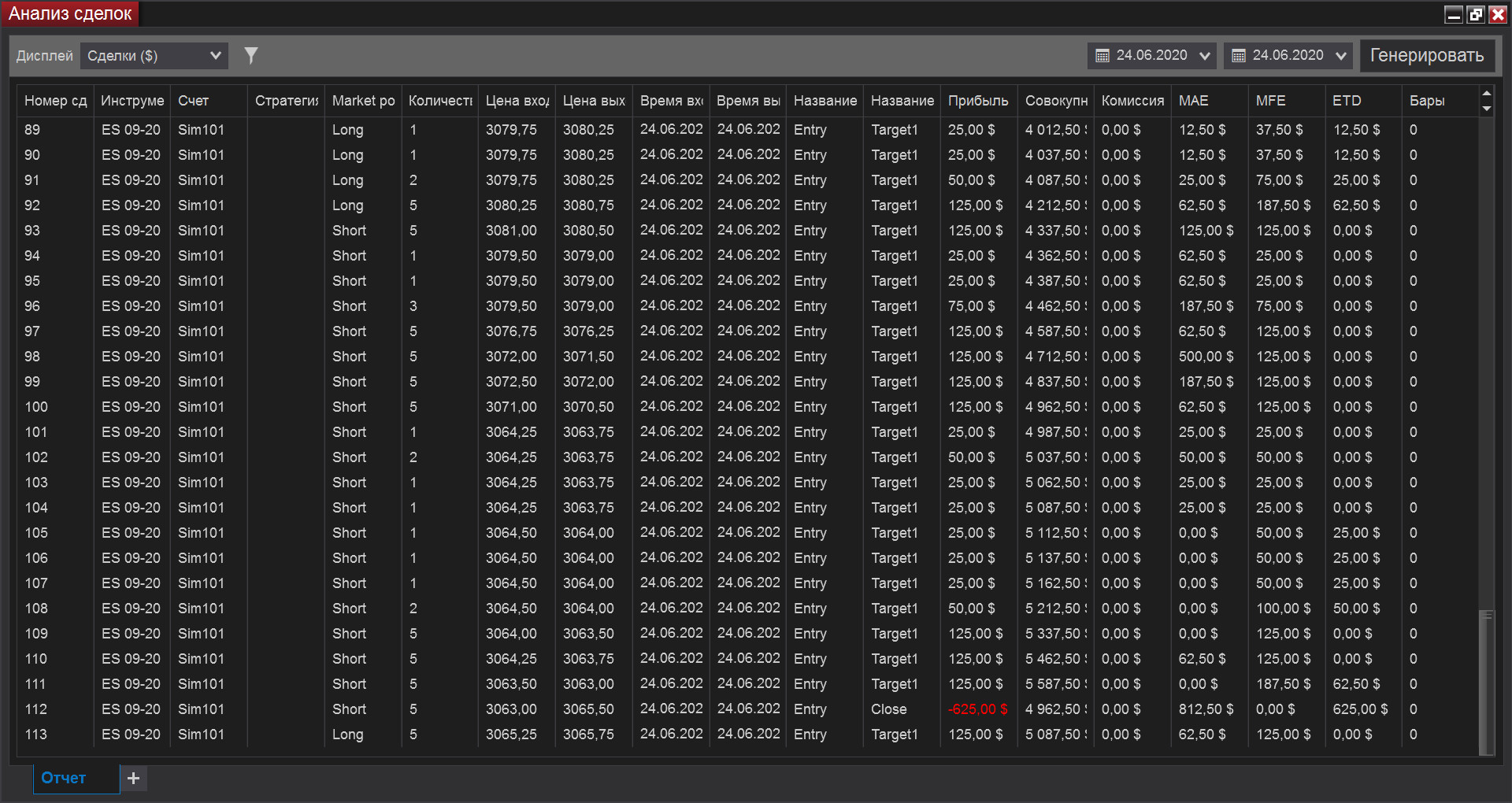
Task: Click MFE value 100,00 $ in row 108
Action: tap(1284, 609)
